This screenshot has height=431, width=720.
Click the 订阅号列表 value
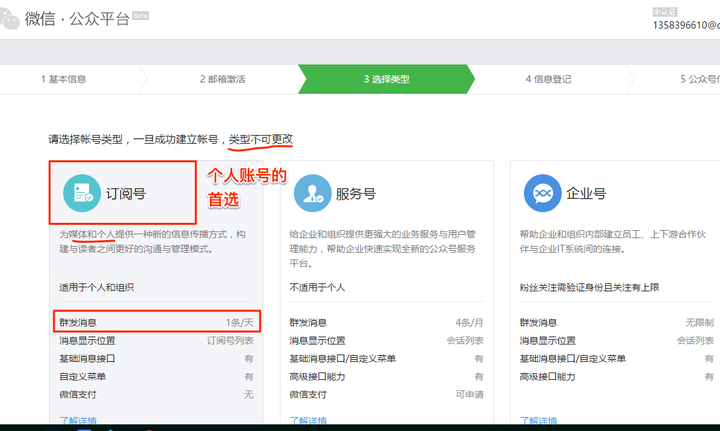pos(230,341)
